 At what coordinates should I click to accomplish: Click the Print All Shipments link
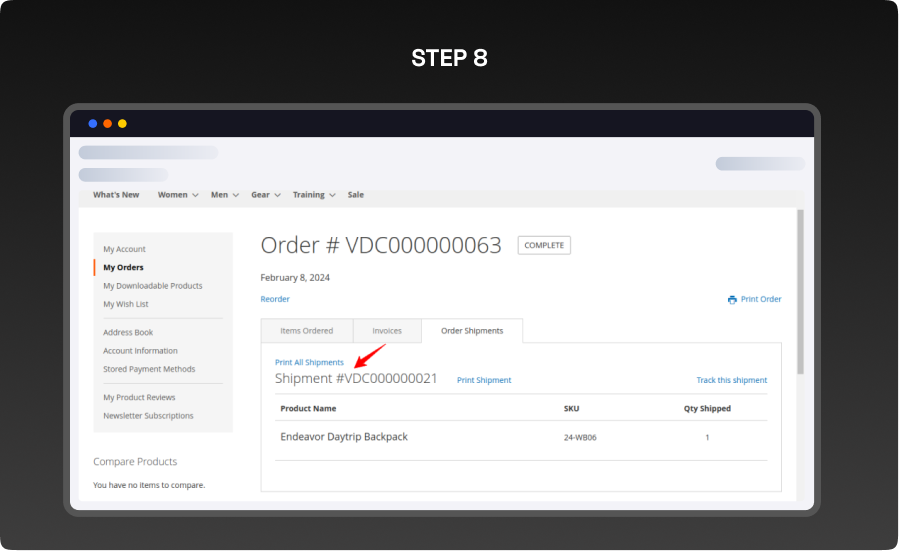click(x=309, y=362)
